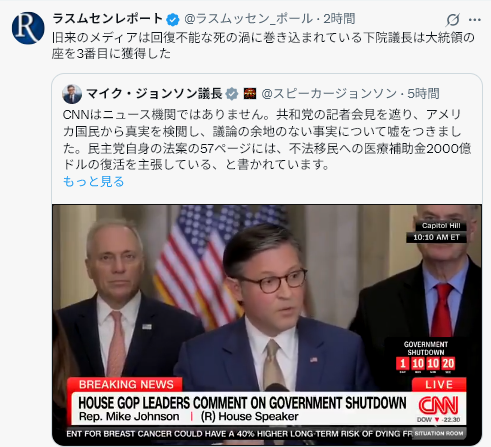Open the Rasmussen Reports 'R' profile avatar
Viewport: 491px width, 447px height.
(28, 28)
